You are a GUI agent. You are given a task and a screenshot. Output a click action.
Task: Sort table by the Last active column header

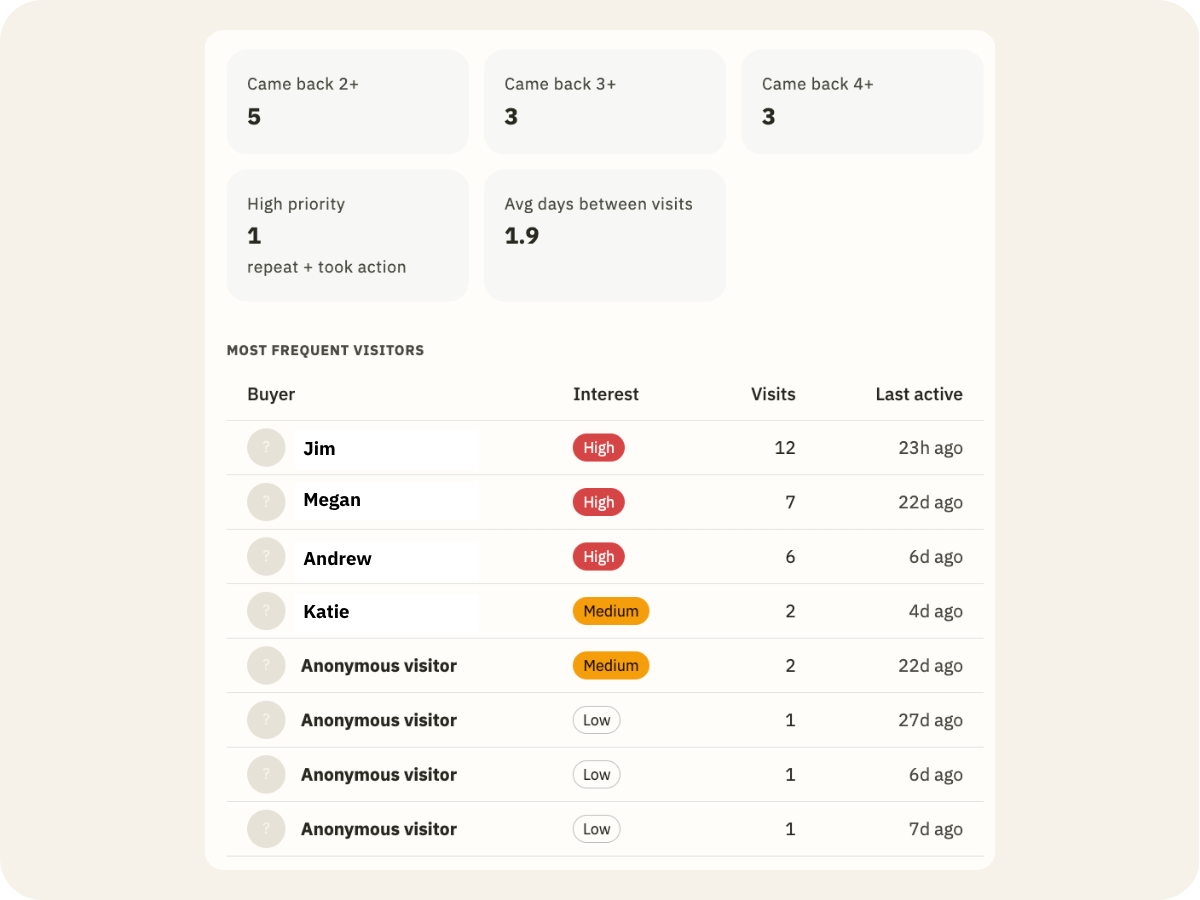pyautogui.click(x=919, y=394)
